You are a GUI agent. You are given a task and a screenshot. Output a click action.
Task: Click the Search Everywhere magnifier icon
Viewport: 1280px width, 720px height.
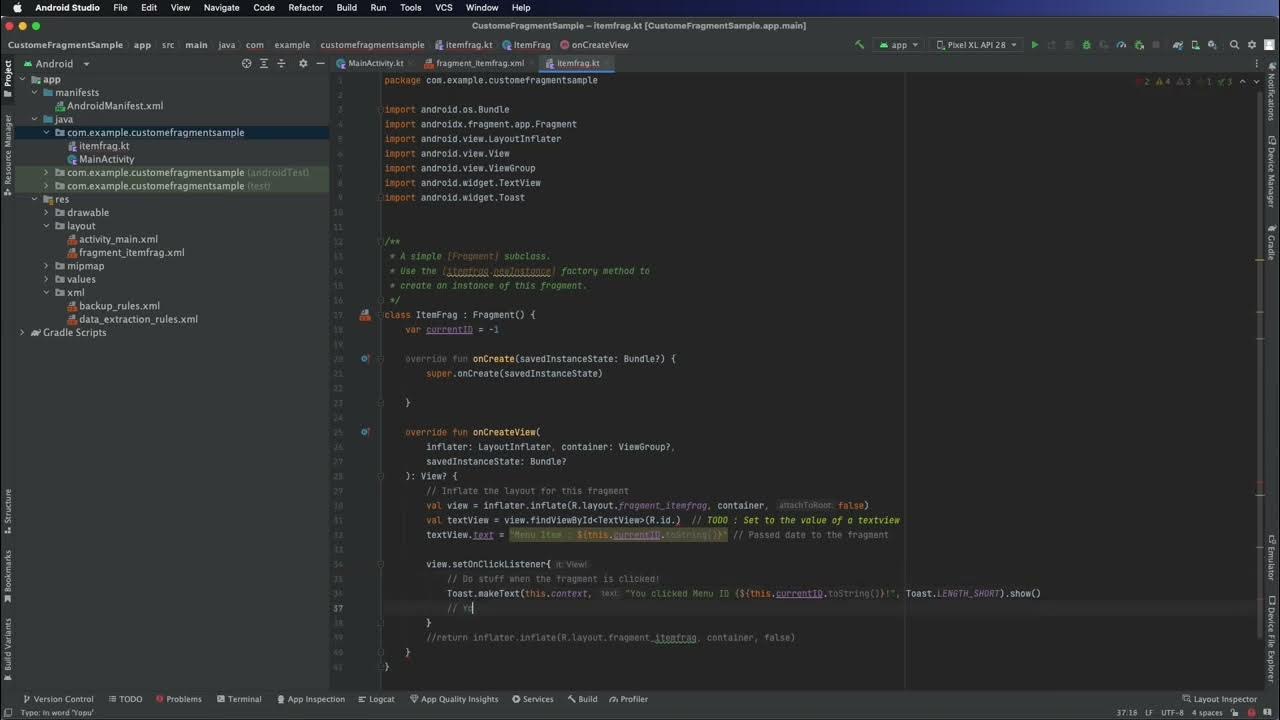pos(1235,45)
